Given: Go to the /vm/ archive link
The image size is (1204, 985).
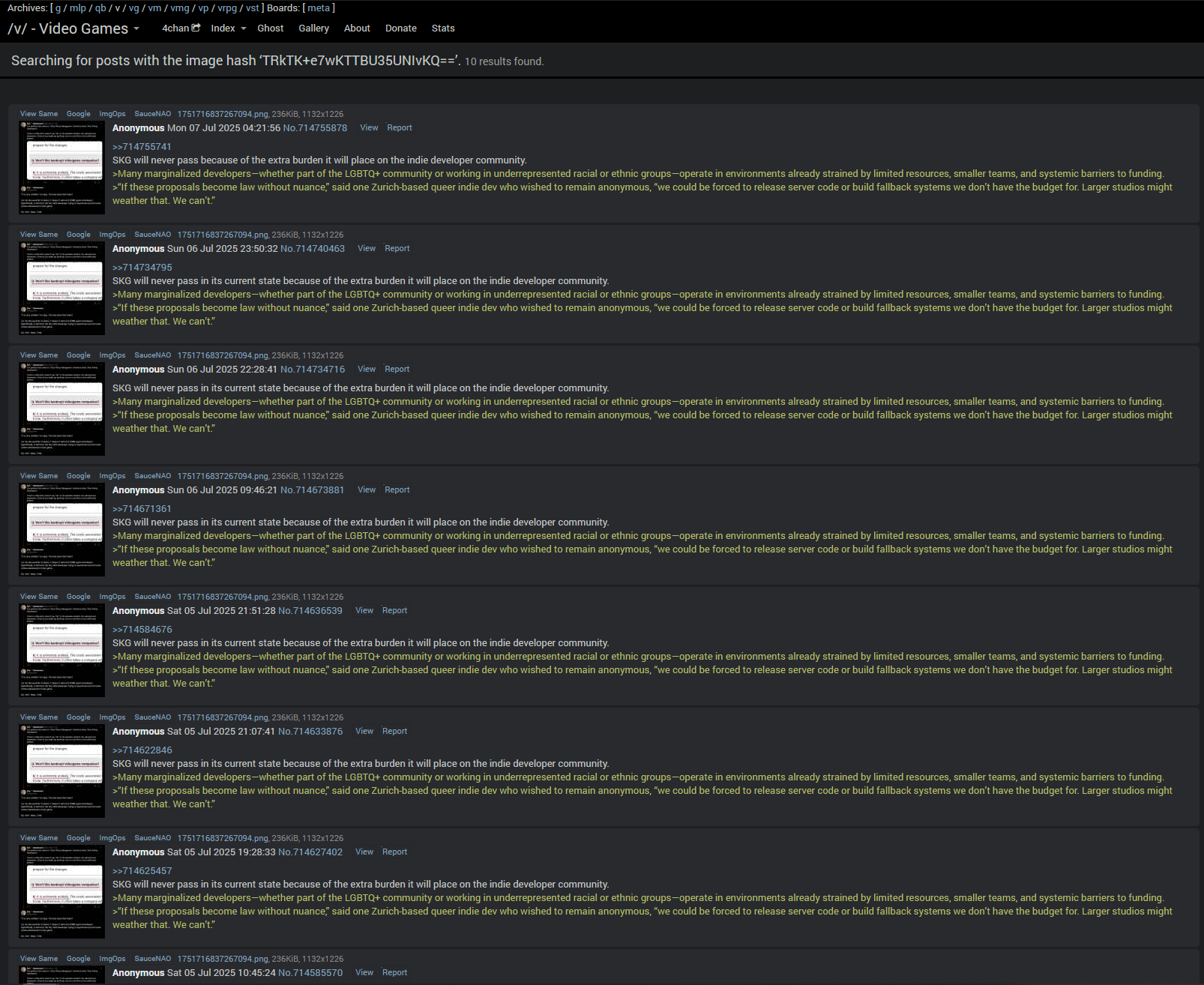Looking at the screenshot, I should pyautogui.click(x=154, y=8).
